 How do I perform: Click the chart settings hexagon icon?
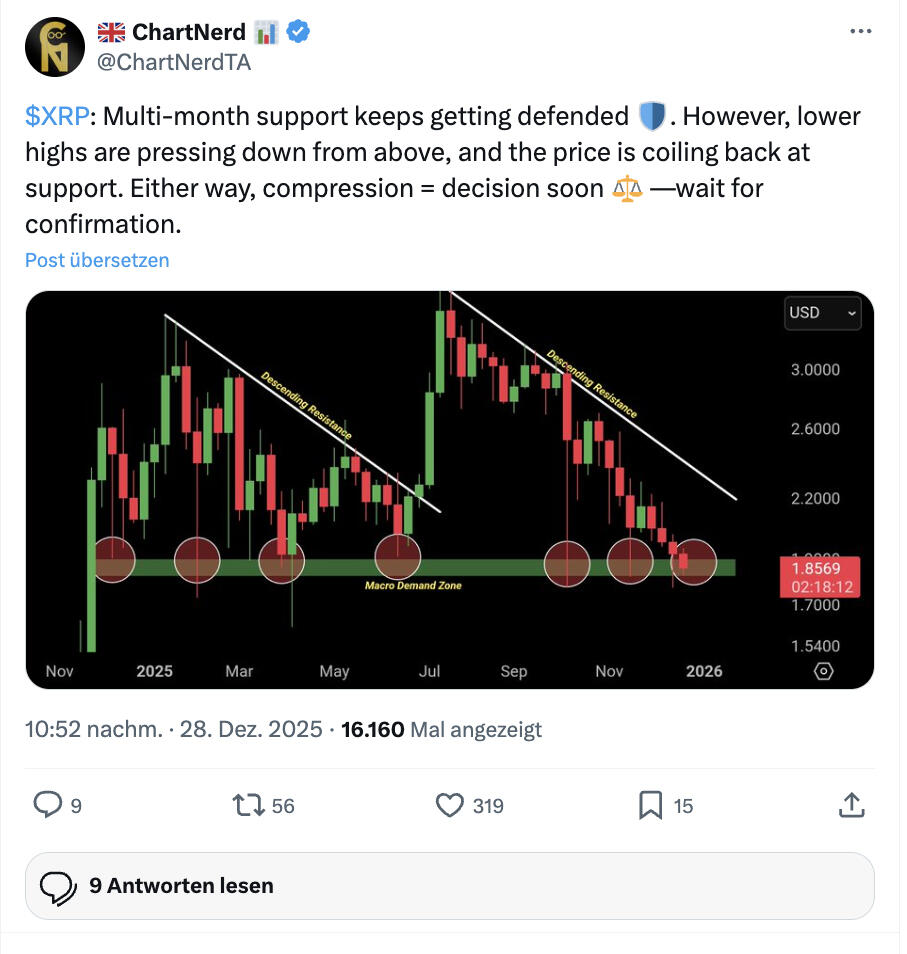[x=823, y=671]
